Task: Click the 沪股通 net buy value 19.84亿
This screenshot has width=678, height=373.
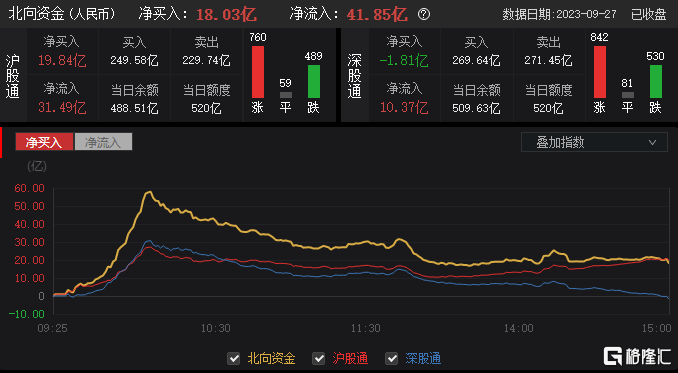Action: [62, 61]
